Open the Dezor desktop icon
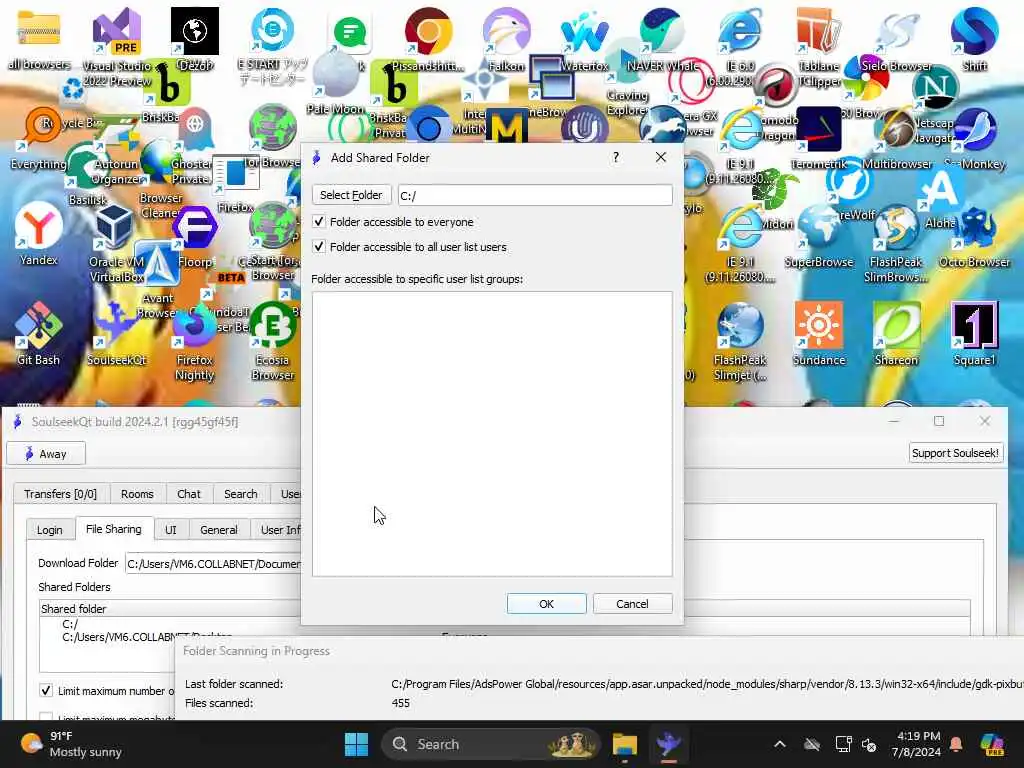The width and height of the screenshot is (1024, 768). click(195, 39)
